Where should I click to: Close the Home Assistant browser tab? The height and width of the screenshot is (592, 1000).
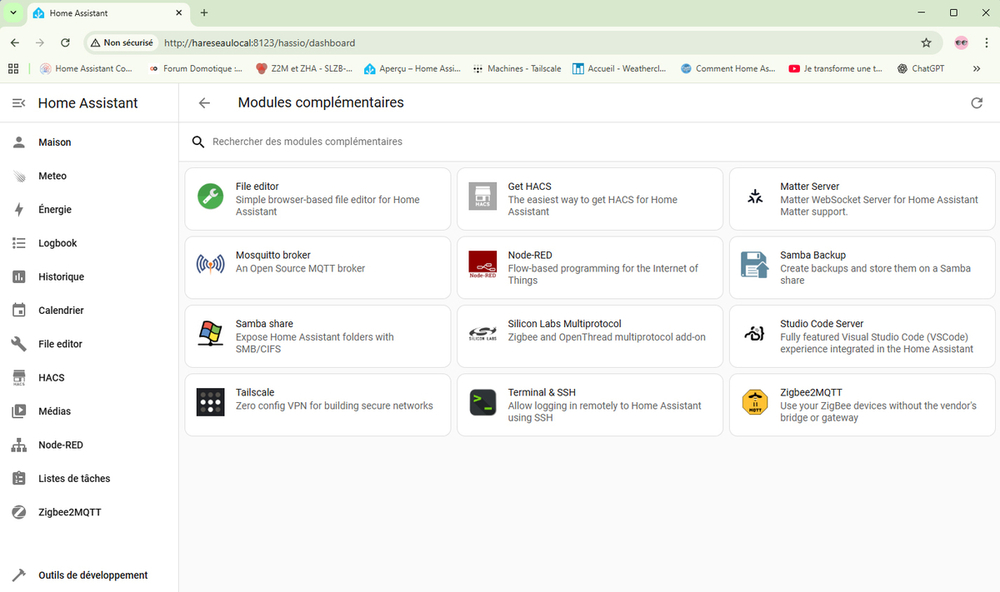point(179,13)
